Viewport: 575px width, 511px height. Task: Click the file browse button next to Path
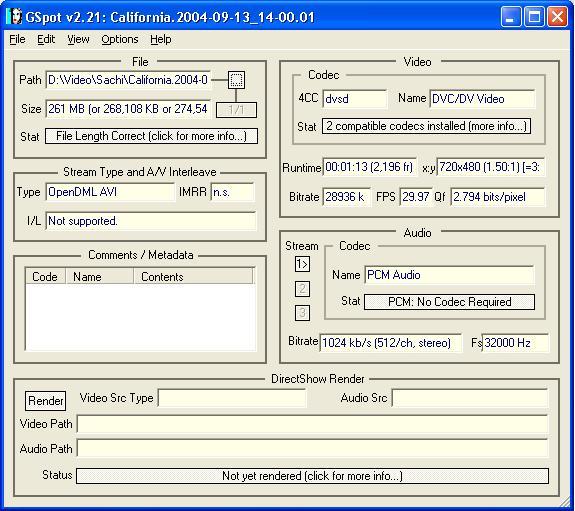[x=236, y=80]
